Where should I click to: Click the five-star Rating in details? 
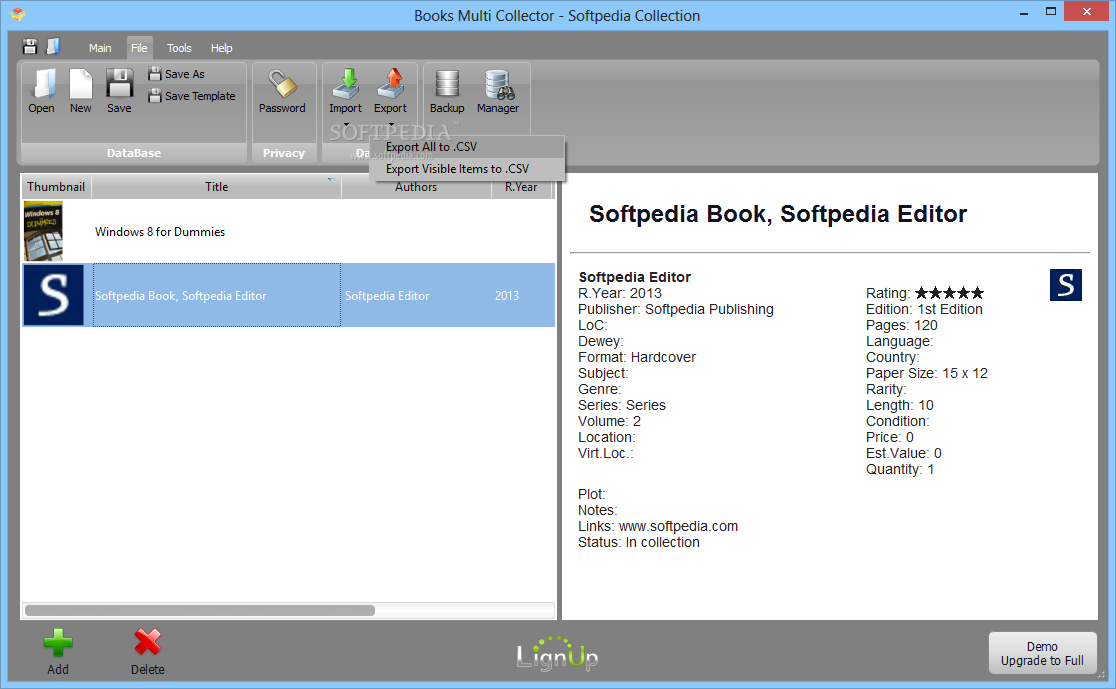(949, 293)
